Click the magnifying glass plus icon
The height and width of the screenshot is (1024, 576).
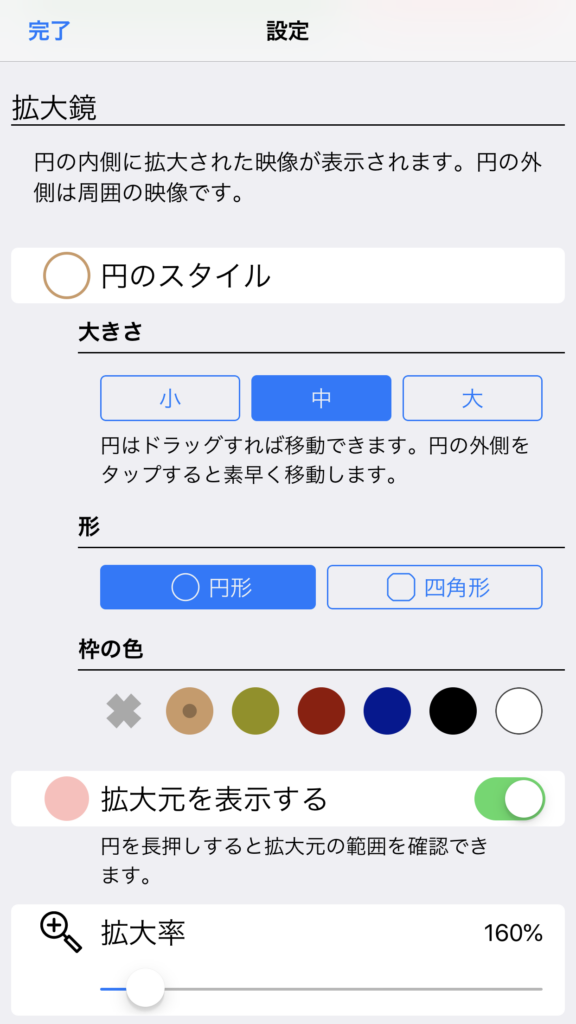tap(61, 933)
